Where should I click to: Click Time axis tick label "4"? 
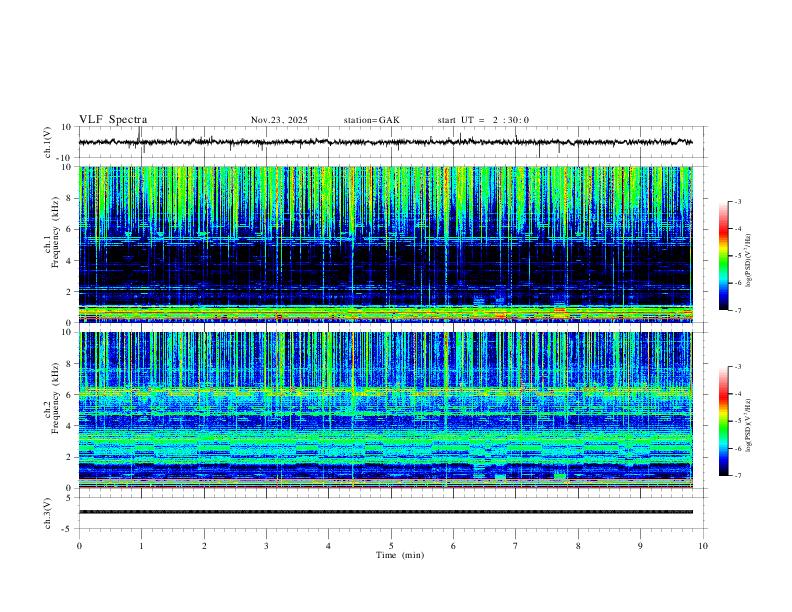(329, 546)
